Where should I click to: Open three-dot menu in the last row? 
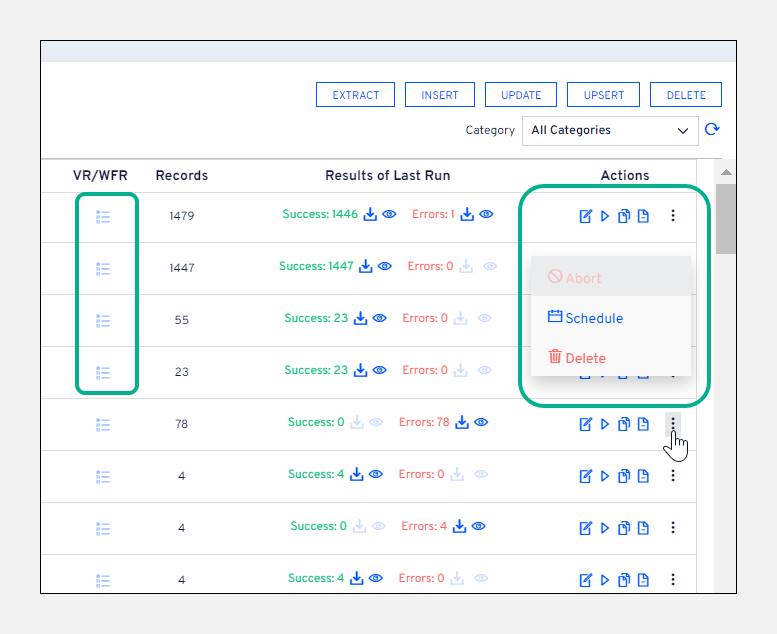click(673, 579)
